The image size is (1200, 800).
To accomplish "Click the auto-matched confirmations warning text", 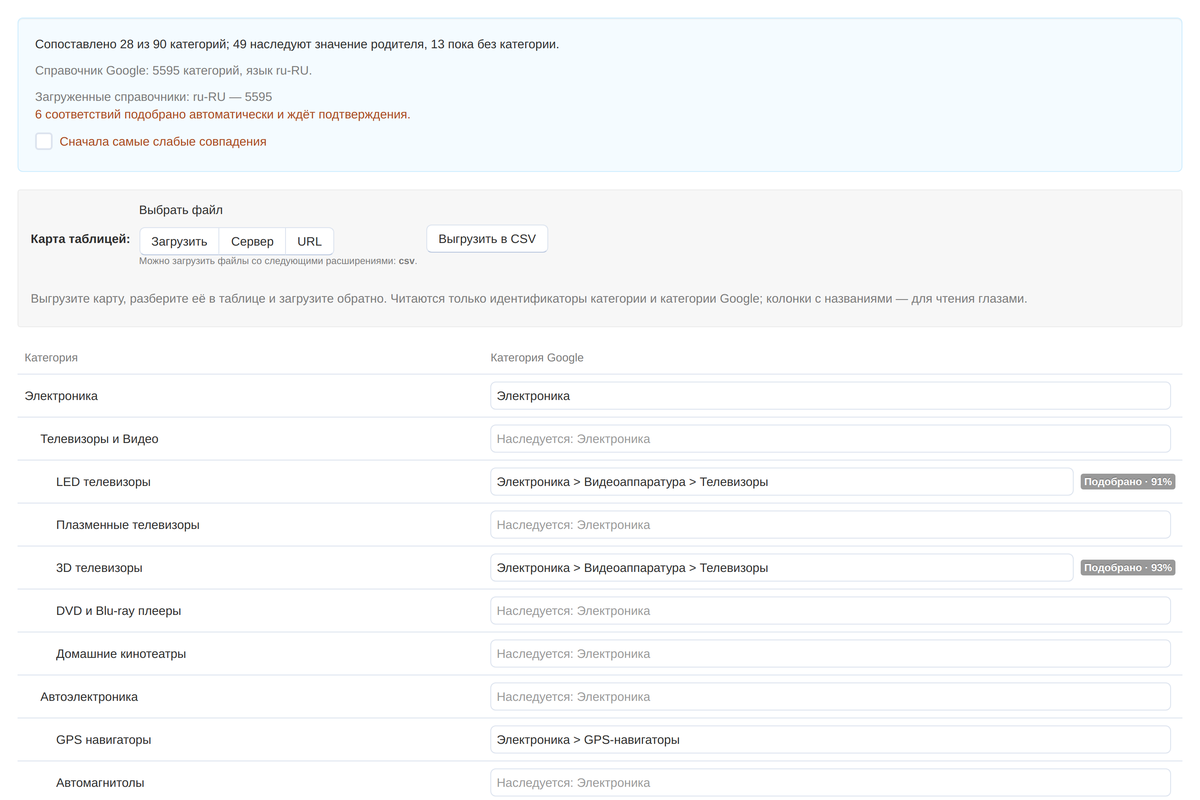I will click(x=222, y=114).
